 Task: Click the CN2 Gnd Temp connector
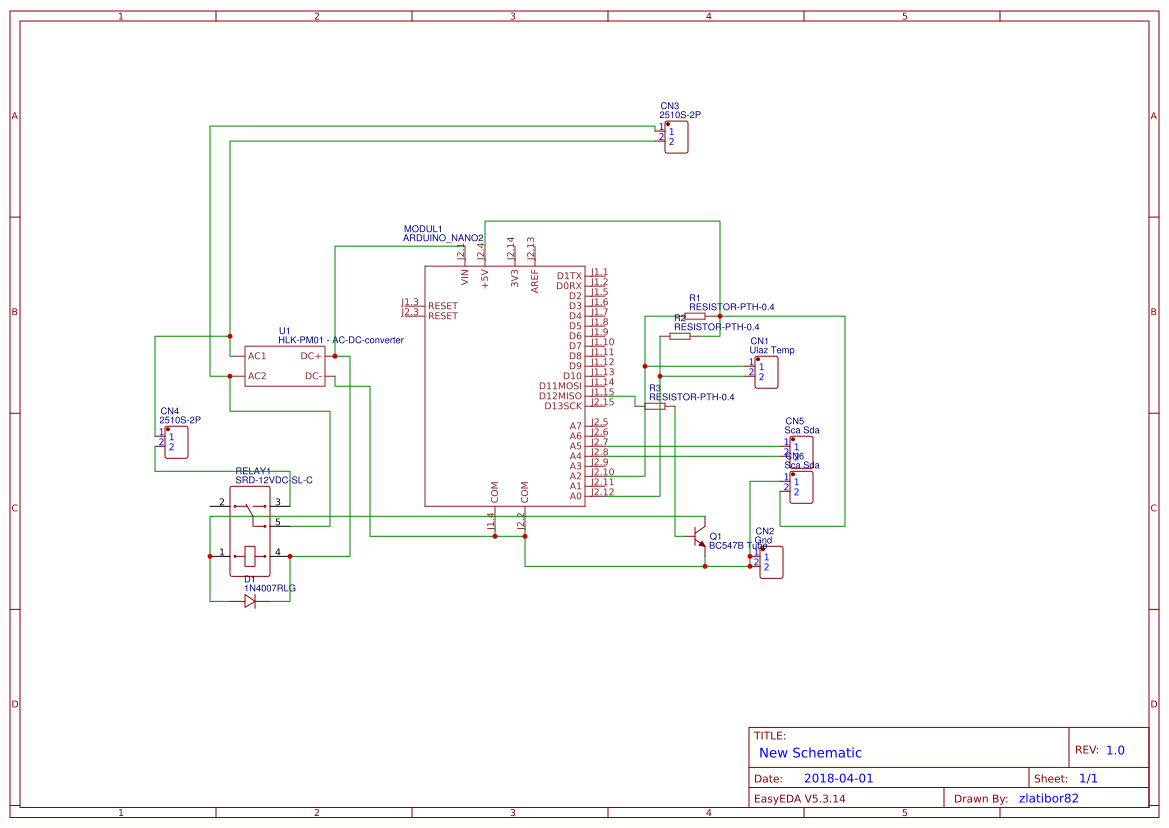pos(771,562)
